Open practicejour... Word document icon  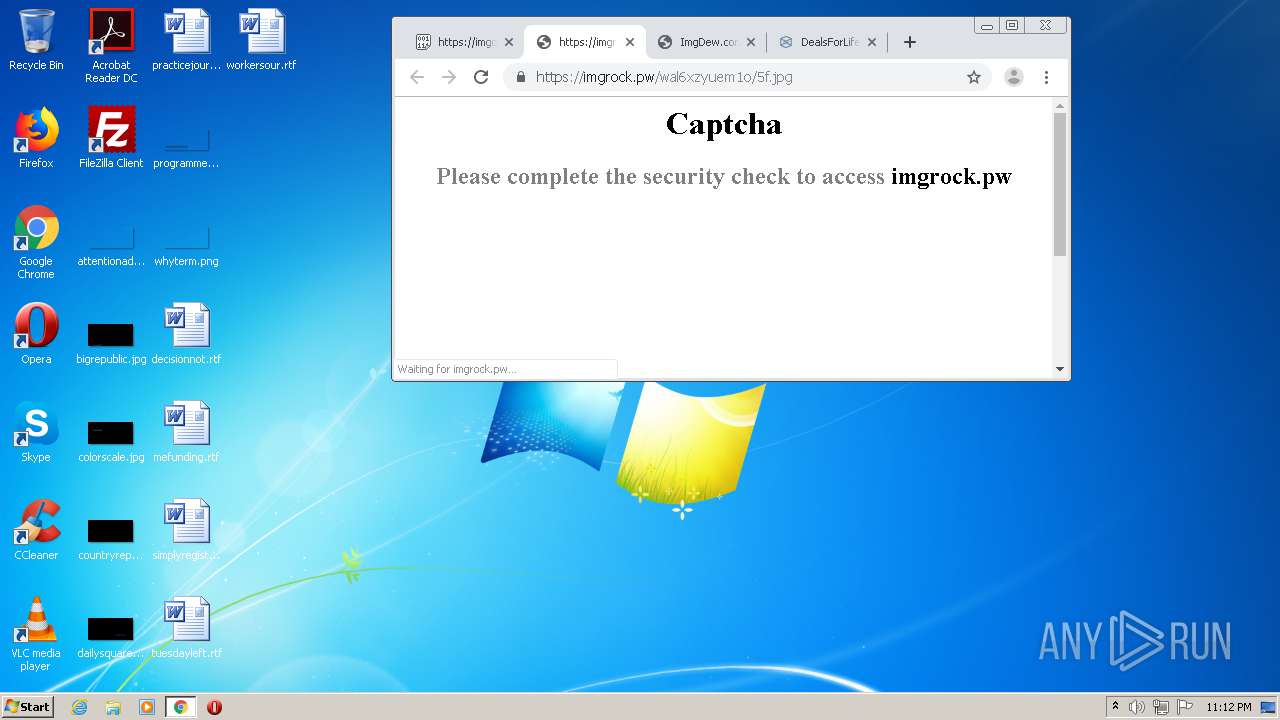186,40
